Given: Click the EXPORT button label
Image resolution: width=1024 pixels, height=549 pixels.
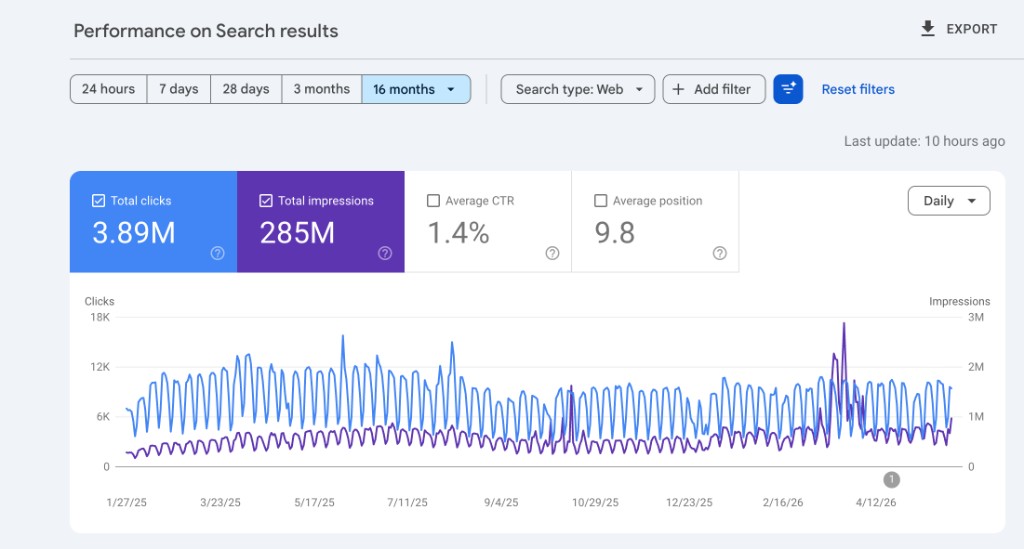Looking at the screenshot, I should [972, 29].
